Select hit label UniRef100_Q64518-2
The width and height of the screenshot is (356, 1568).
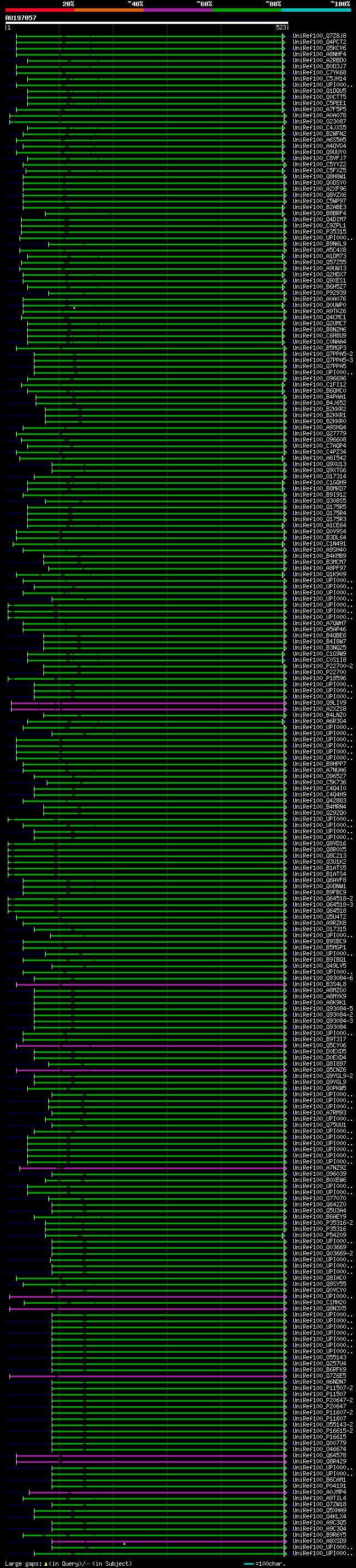point(323,898)
